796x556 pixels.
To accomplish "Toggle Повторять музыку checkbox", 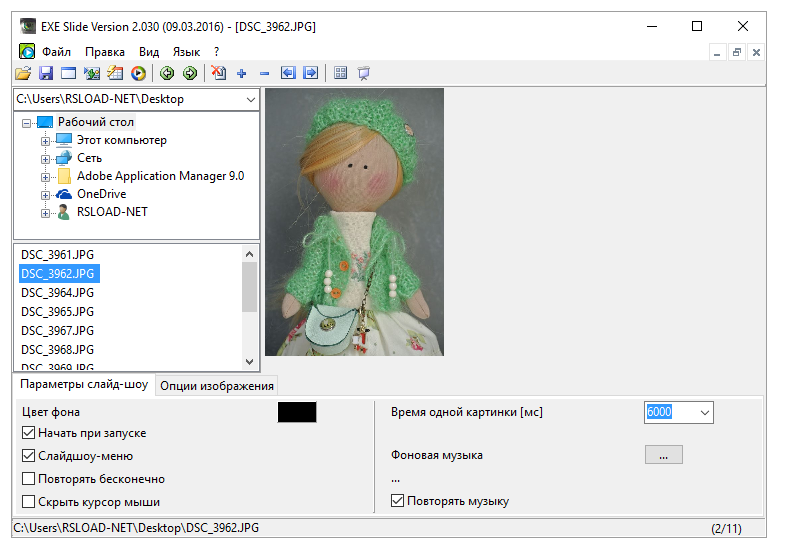I will click(x=397, y=501).
